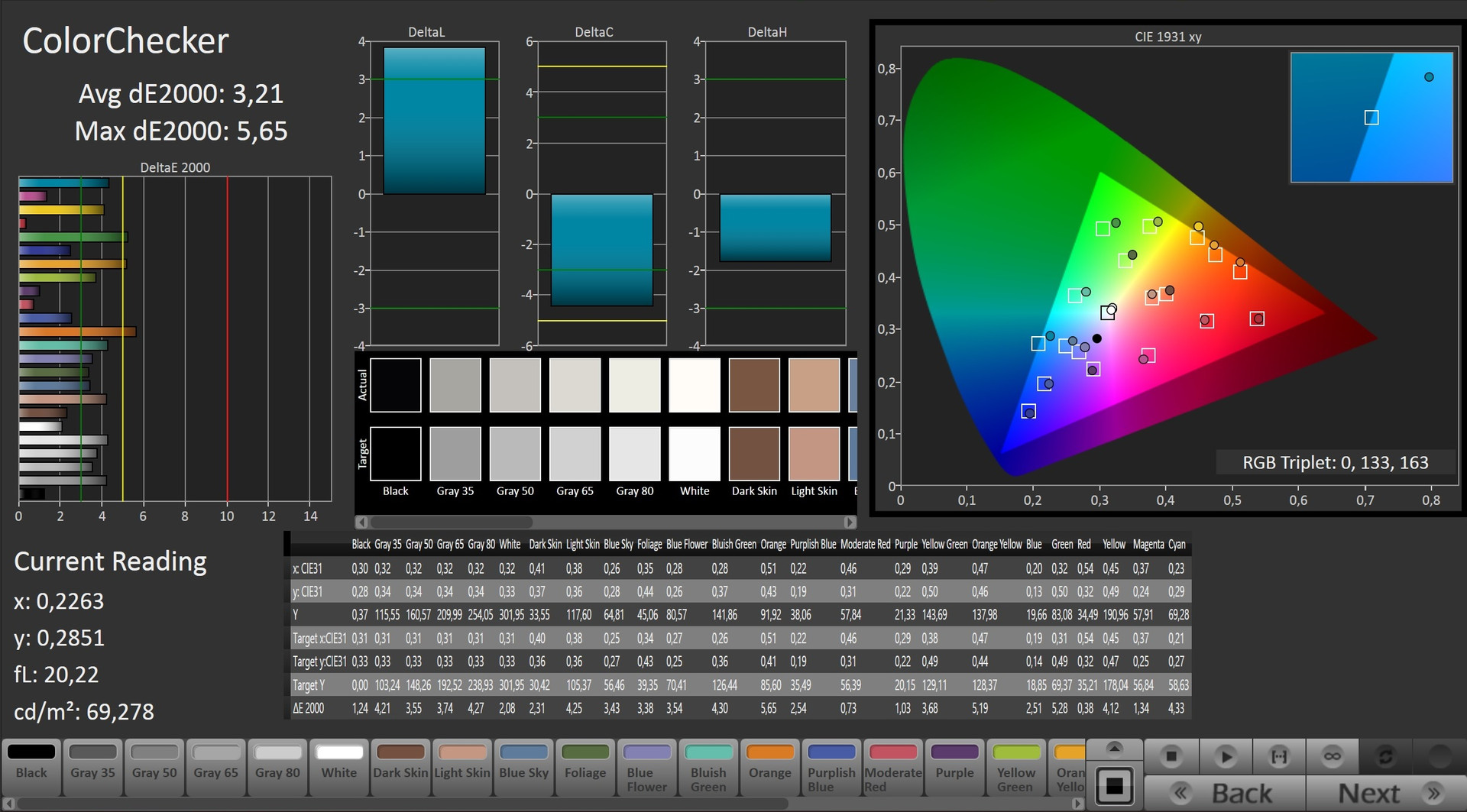This screenshot has width=1467, height=812.
Task: Click the 'Target Y' row label in table
Action: 309,685
